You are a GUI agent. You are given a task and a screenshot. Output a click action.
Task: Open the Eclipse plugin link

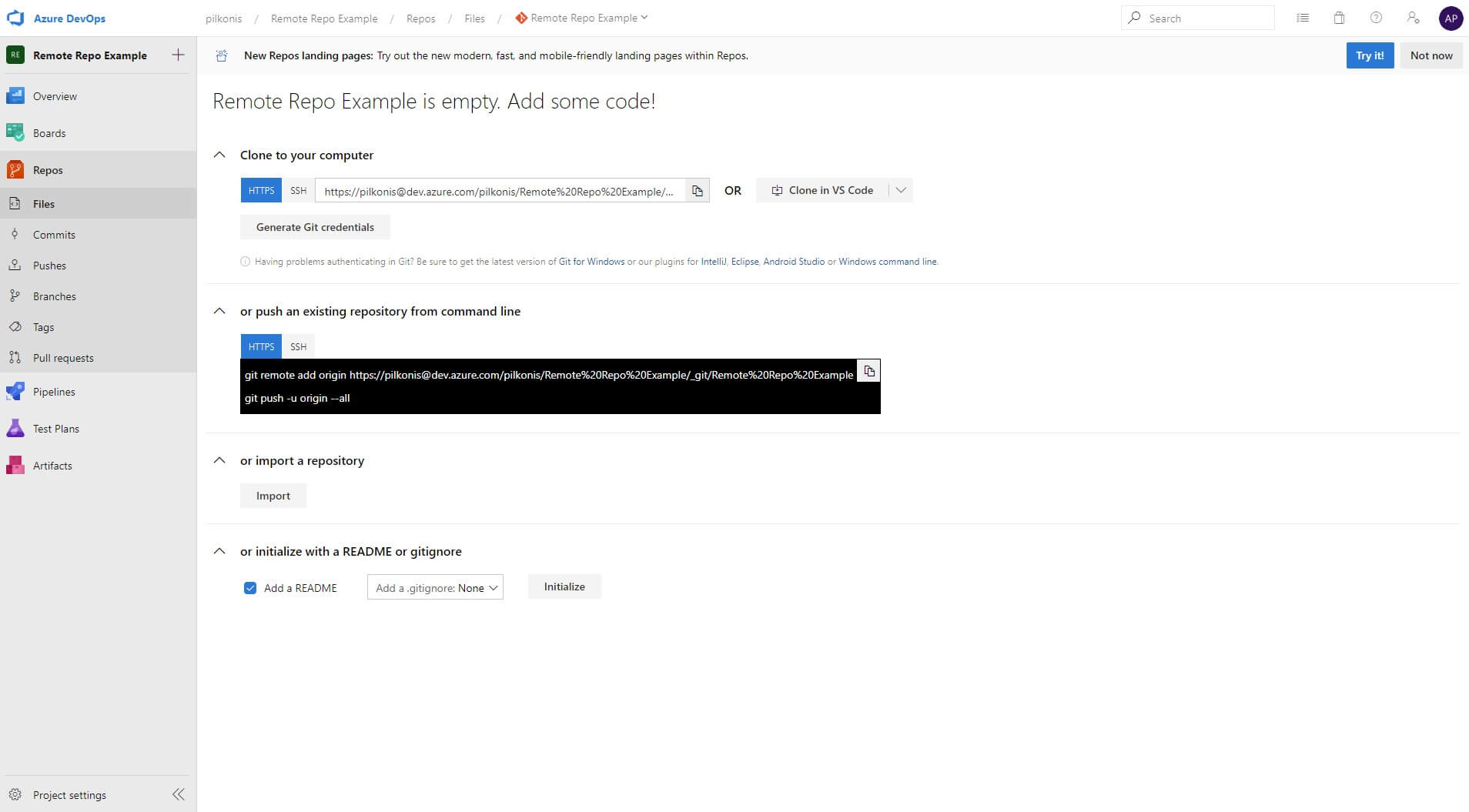(745, 262)
